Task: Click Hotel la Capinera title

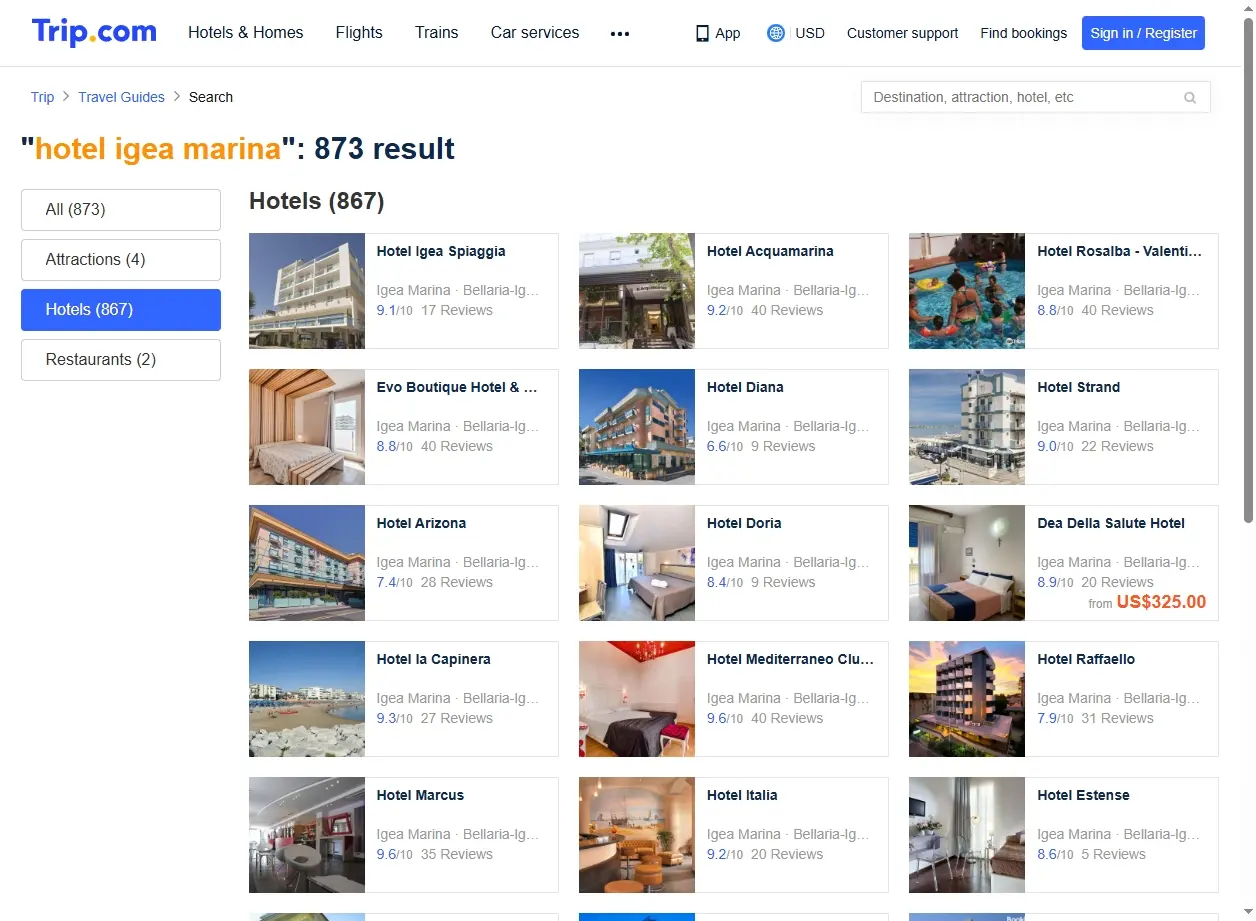Action: coord(433,659)
